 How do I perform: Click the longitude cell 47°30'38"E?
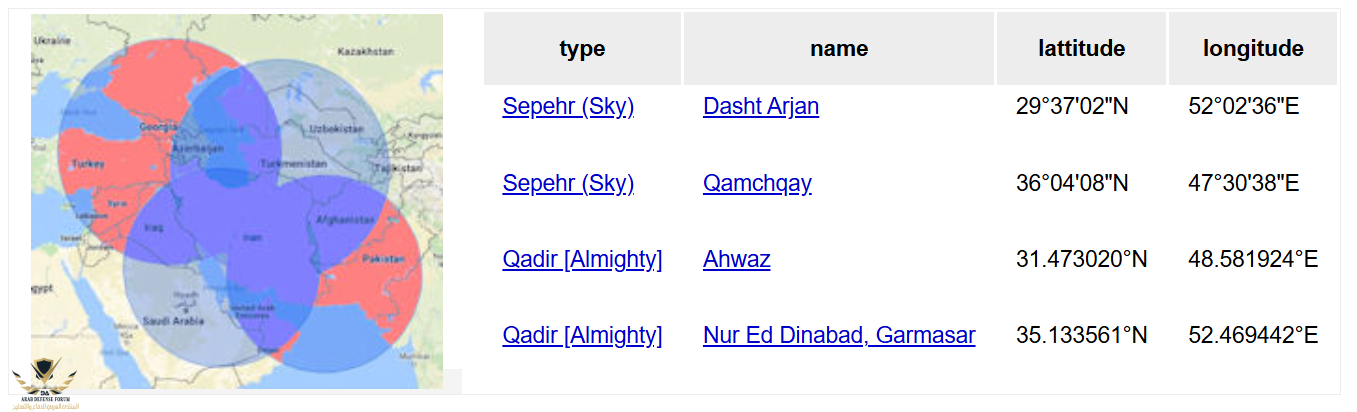[1243, 183]
